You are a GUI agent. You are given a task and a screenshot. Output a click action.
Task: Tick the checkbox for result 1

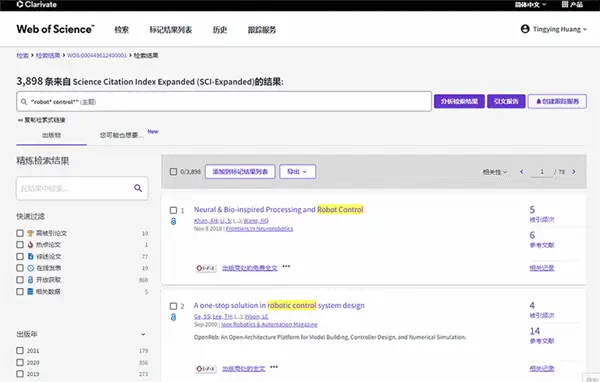(173, 210)
